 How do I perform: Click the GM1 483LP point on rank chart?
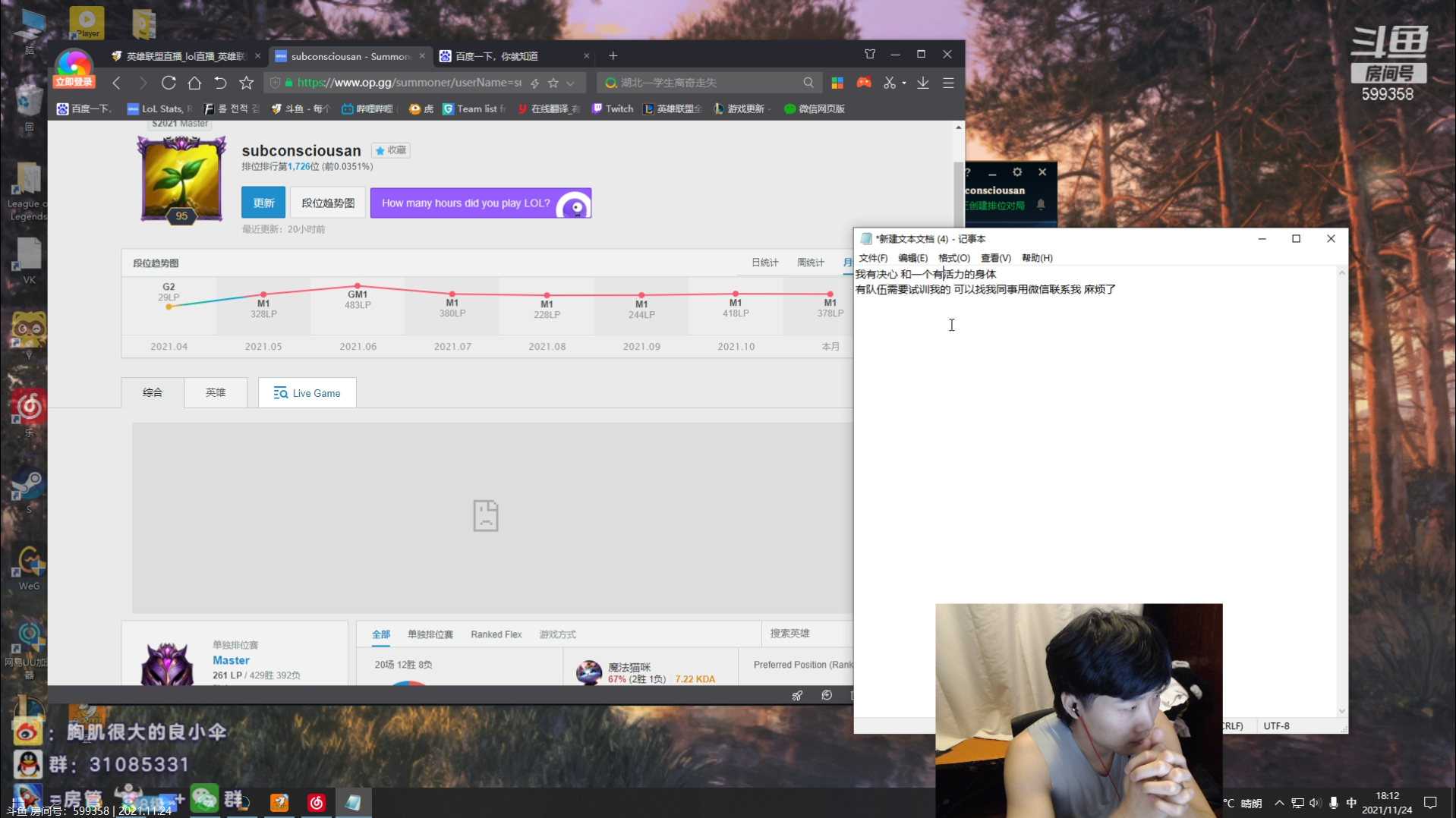click(x=358, y=287)
